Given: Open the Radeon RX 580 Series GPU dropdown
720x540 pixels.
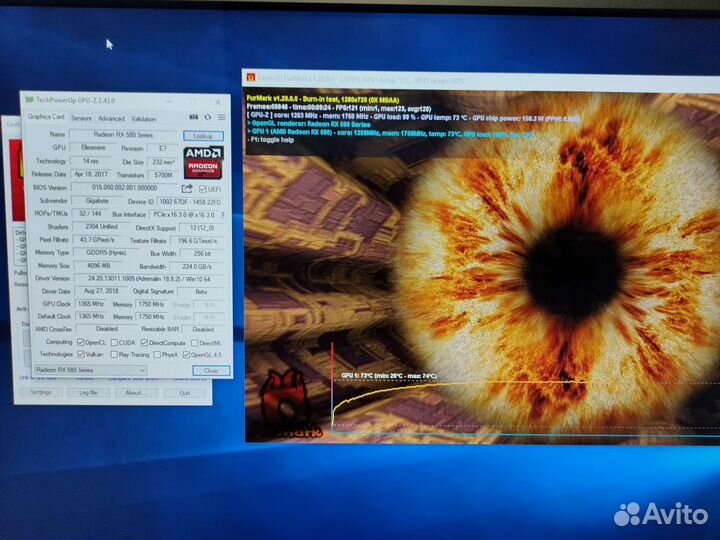Looking at the screenshot, I should pyautogui.click(x=91, y=370).
